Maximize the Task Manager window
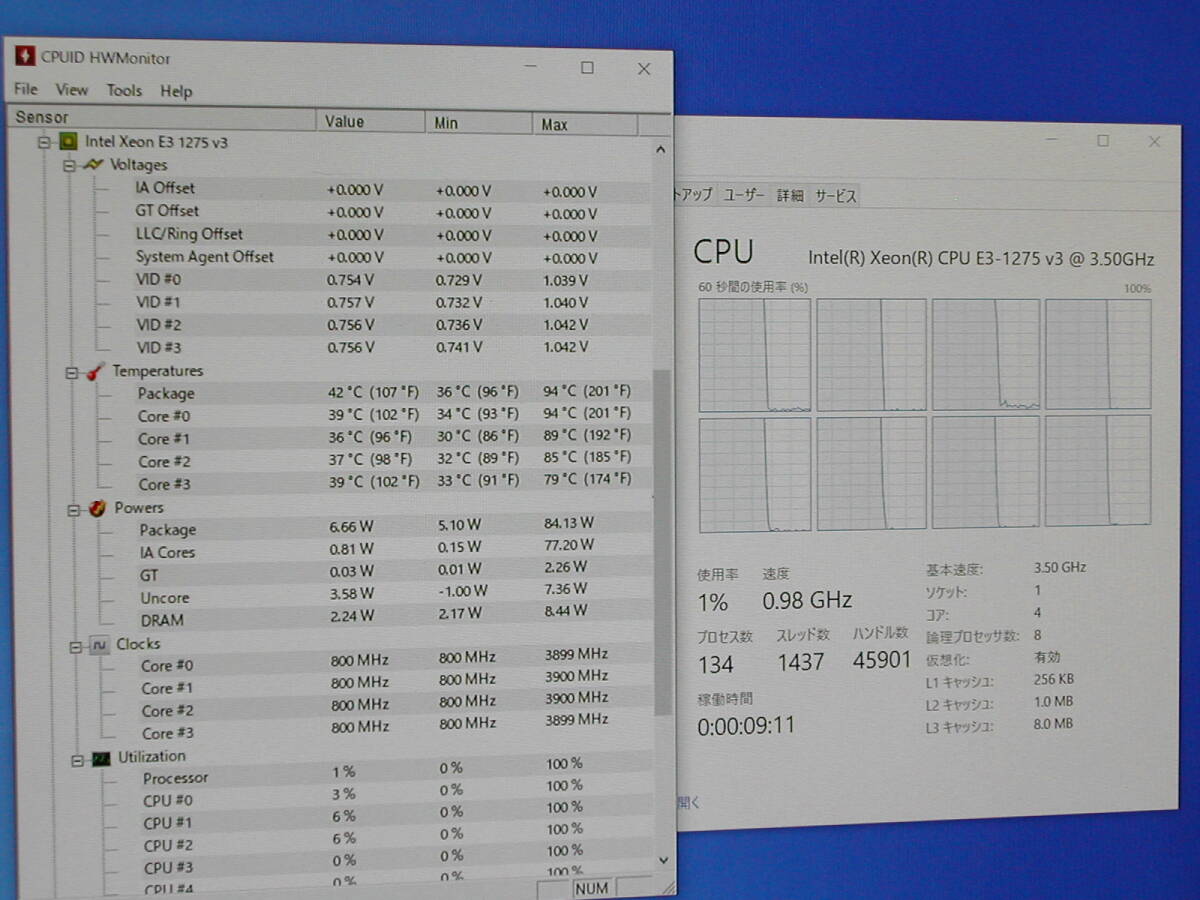1200x900 pixels. (1102, 141)
